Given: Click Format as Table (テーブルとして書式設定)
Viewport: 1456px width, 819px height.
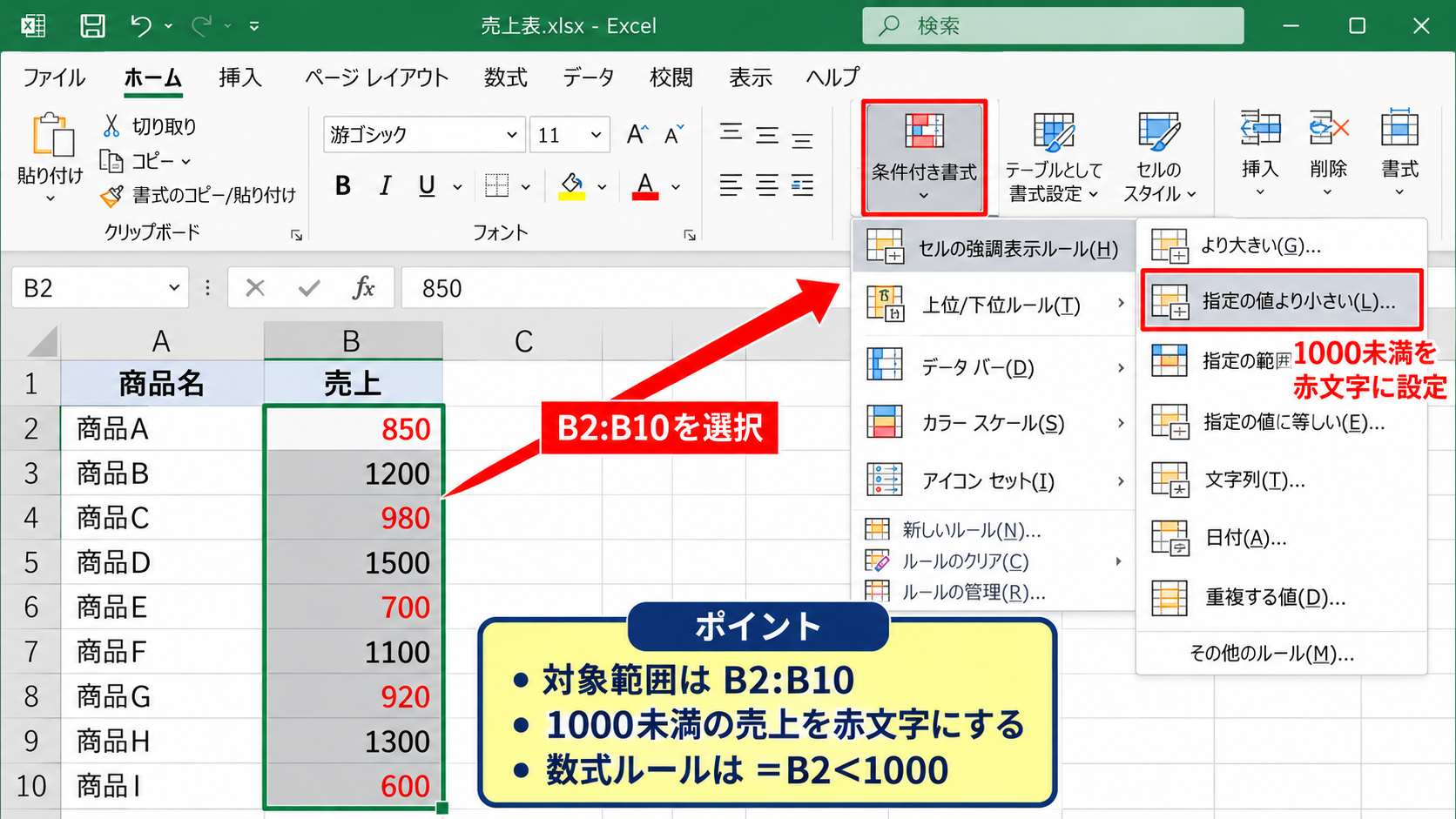Looking at the screenshot, I should pyautogui.click(x=1054, y=158).
